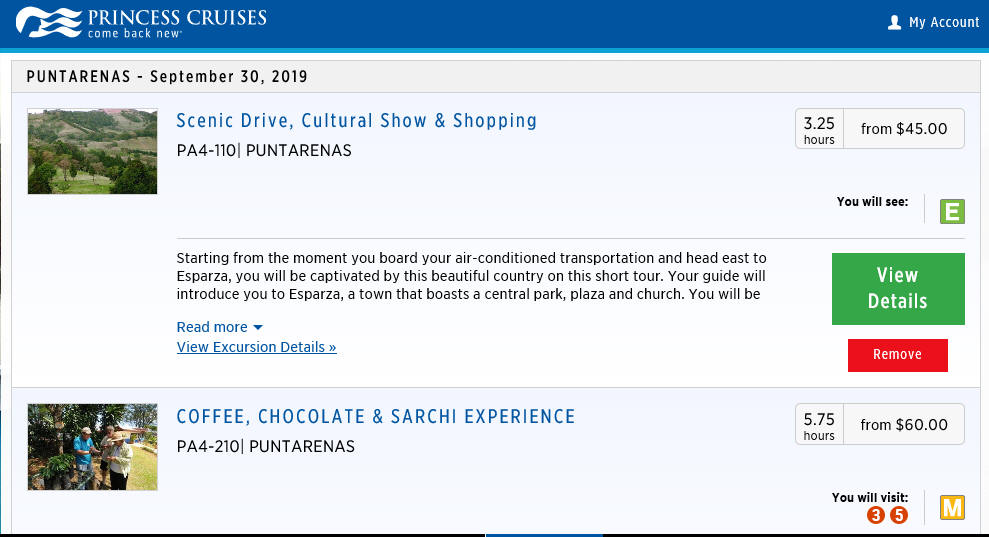Click the coffee tour people thumbnail
The height and width of the screenshot is (537, 989).
click(92, 447)
